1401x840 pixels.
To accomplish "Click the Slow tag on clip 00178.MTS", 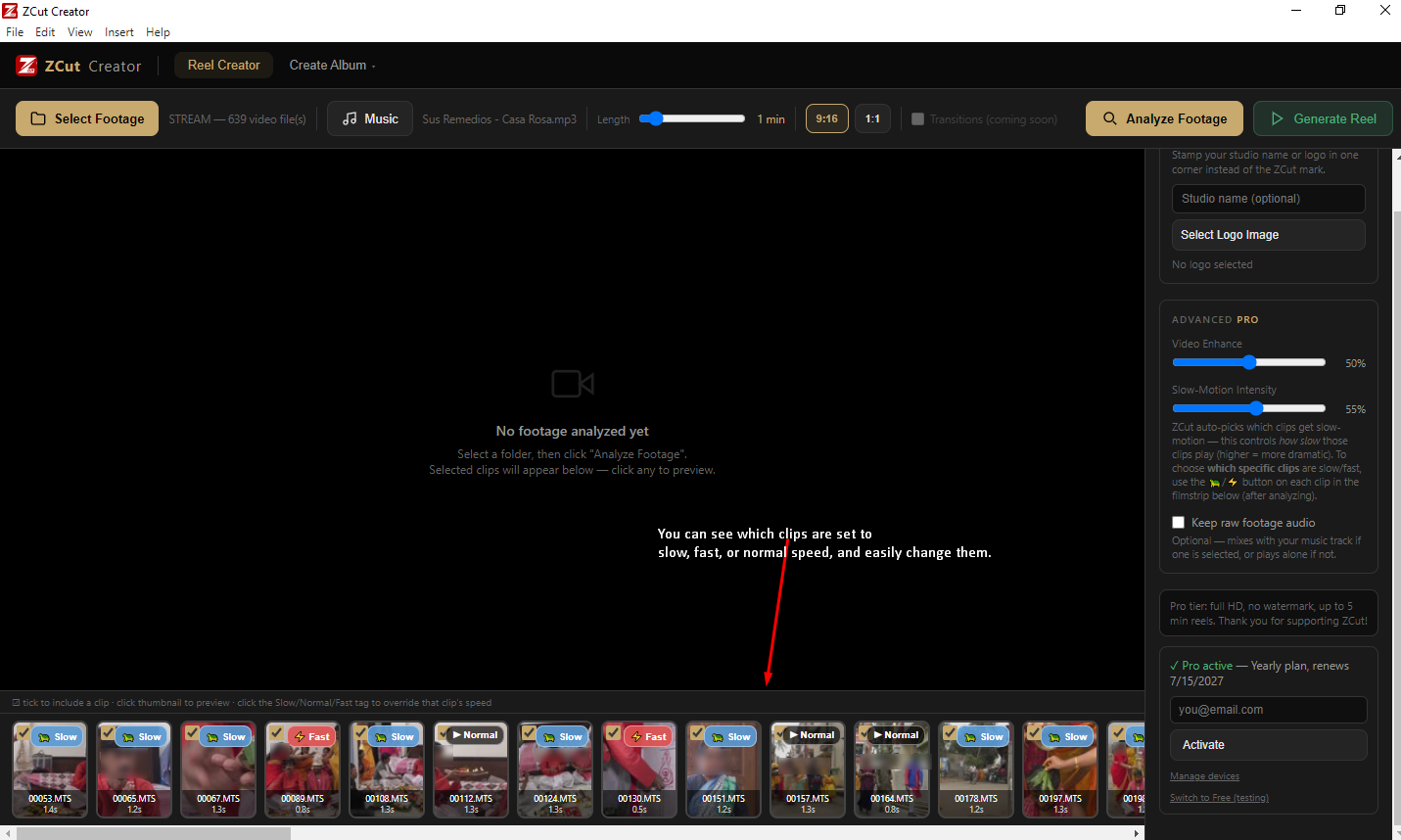I will [x=983, y=737].
